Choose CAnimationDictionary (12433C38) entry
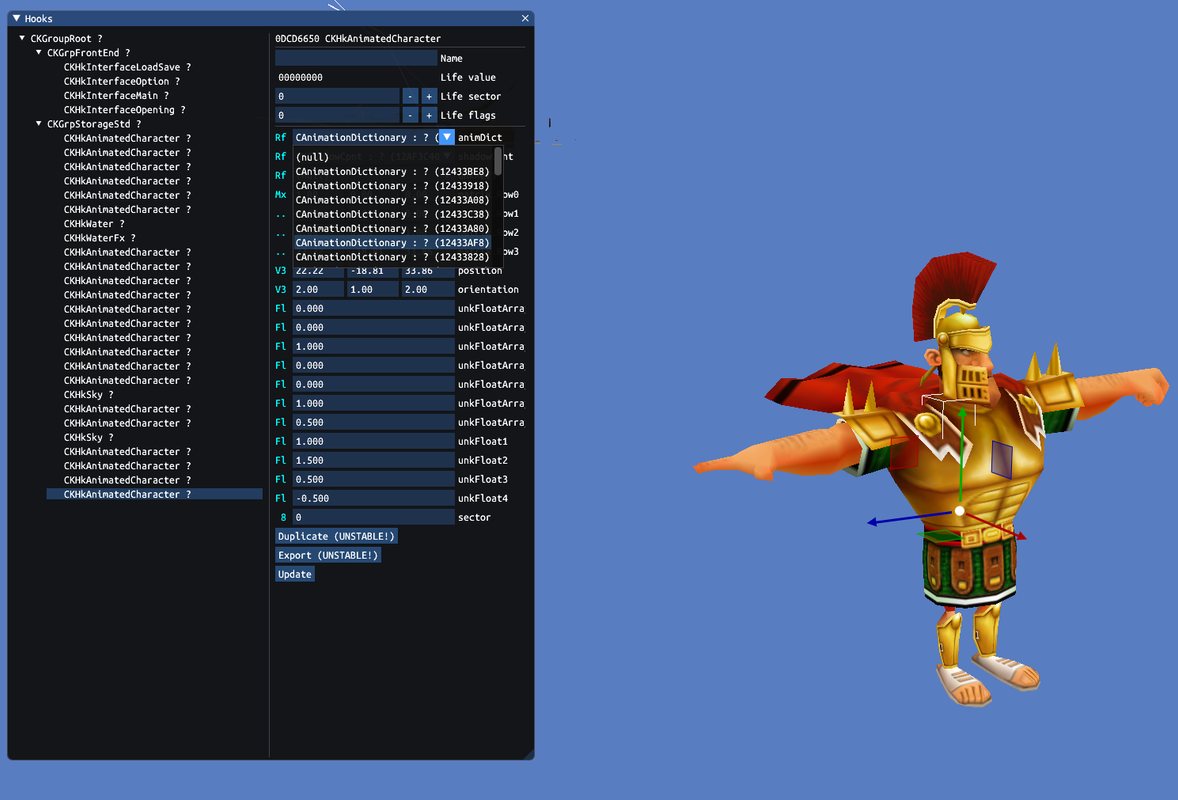This screenshot has height=800, width=1178. click(x=392, y=214)
